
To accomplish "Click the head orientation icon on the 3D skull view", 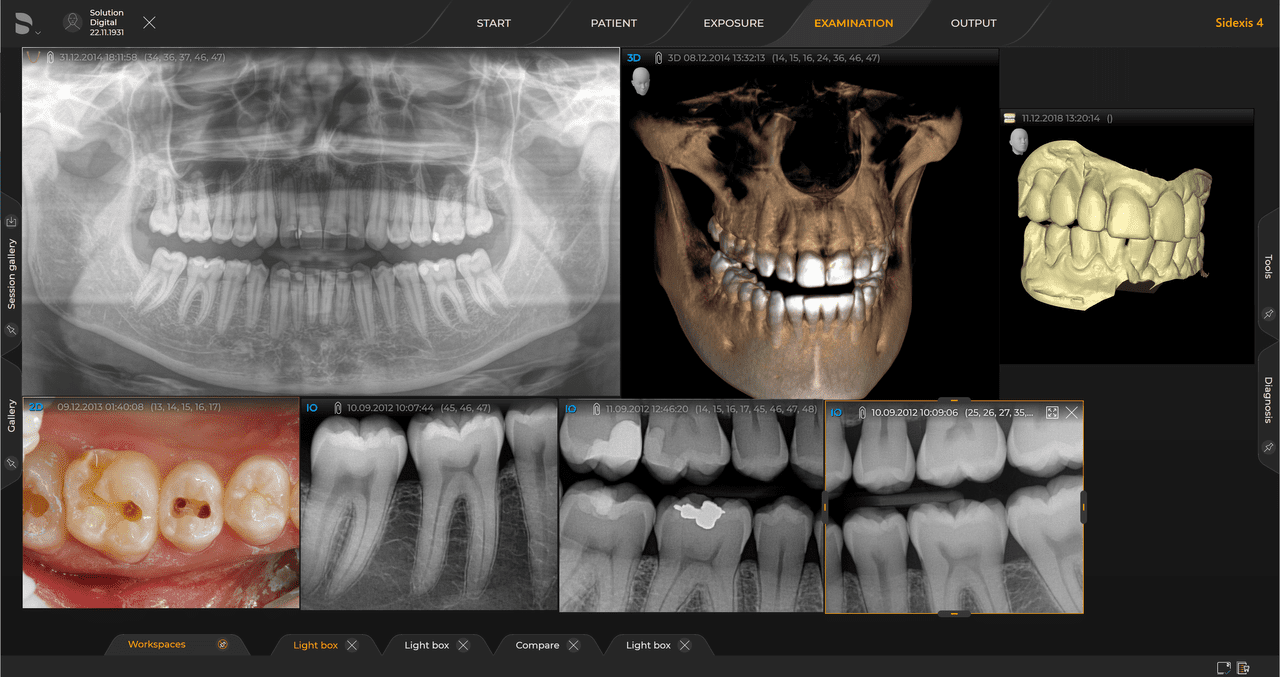I will tap(639, 81).
